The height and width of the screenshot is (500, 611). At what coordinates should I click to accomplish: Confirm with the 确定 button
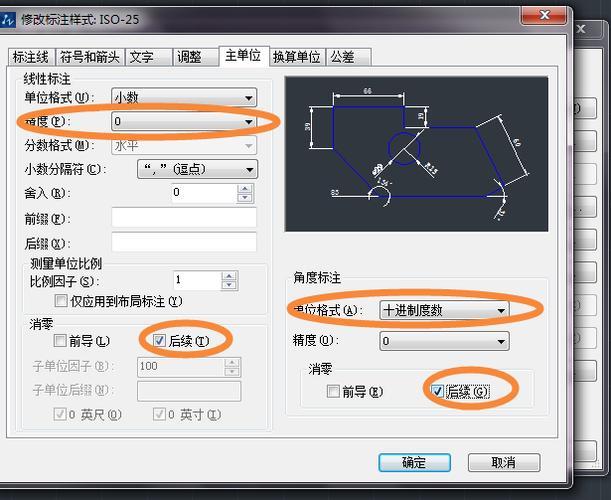click(415, 463)
